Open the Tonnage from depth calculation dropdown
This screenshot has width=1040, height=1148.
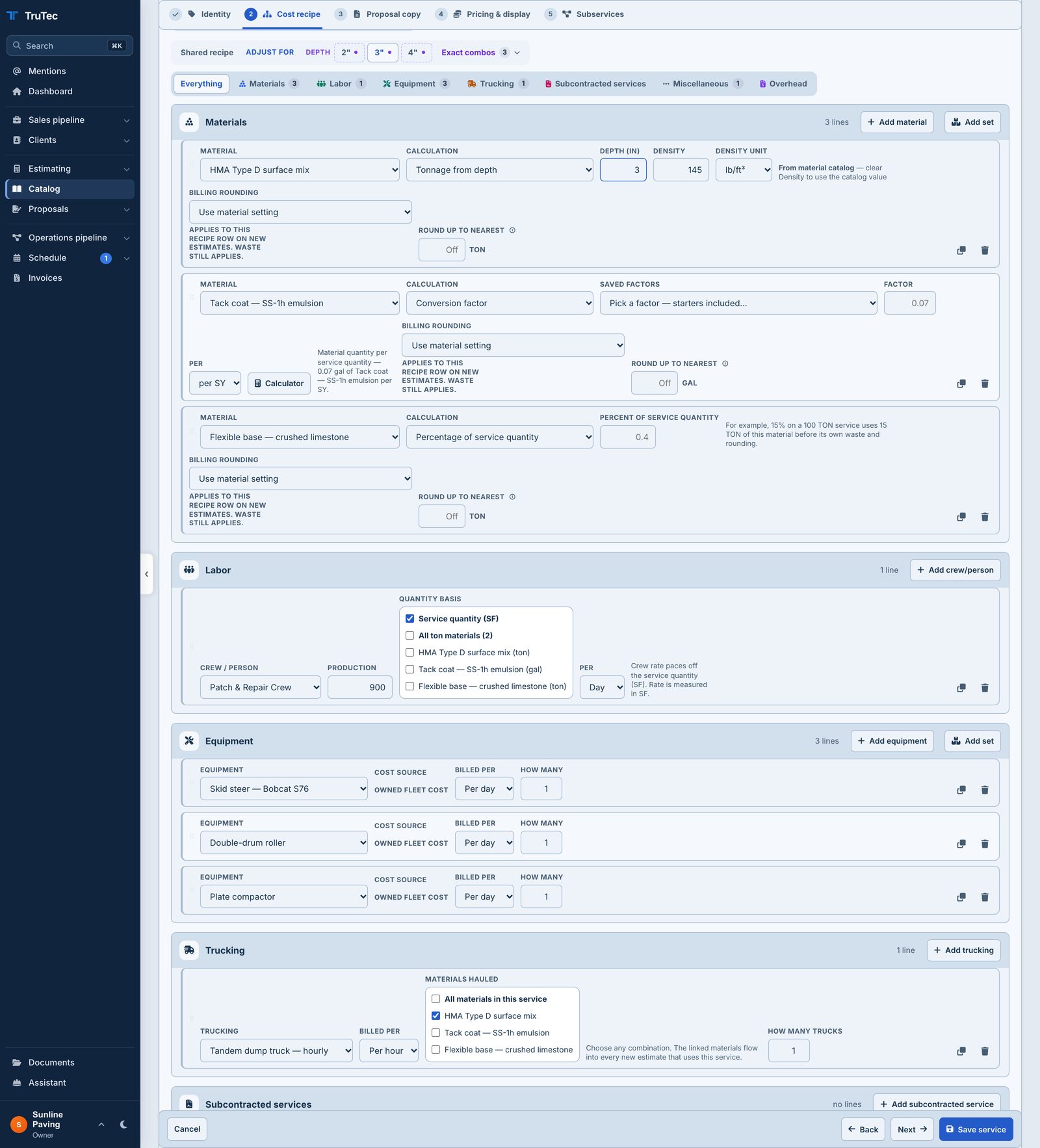point(499,170)
